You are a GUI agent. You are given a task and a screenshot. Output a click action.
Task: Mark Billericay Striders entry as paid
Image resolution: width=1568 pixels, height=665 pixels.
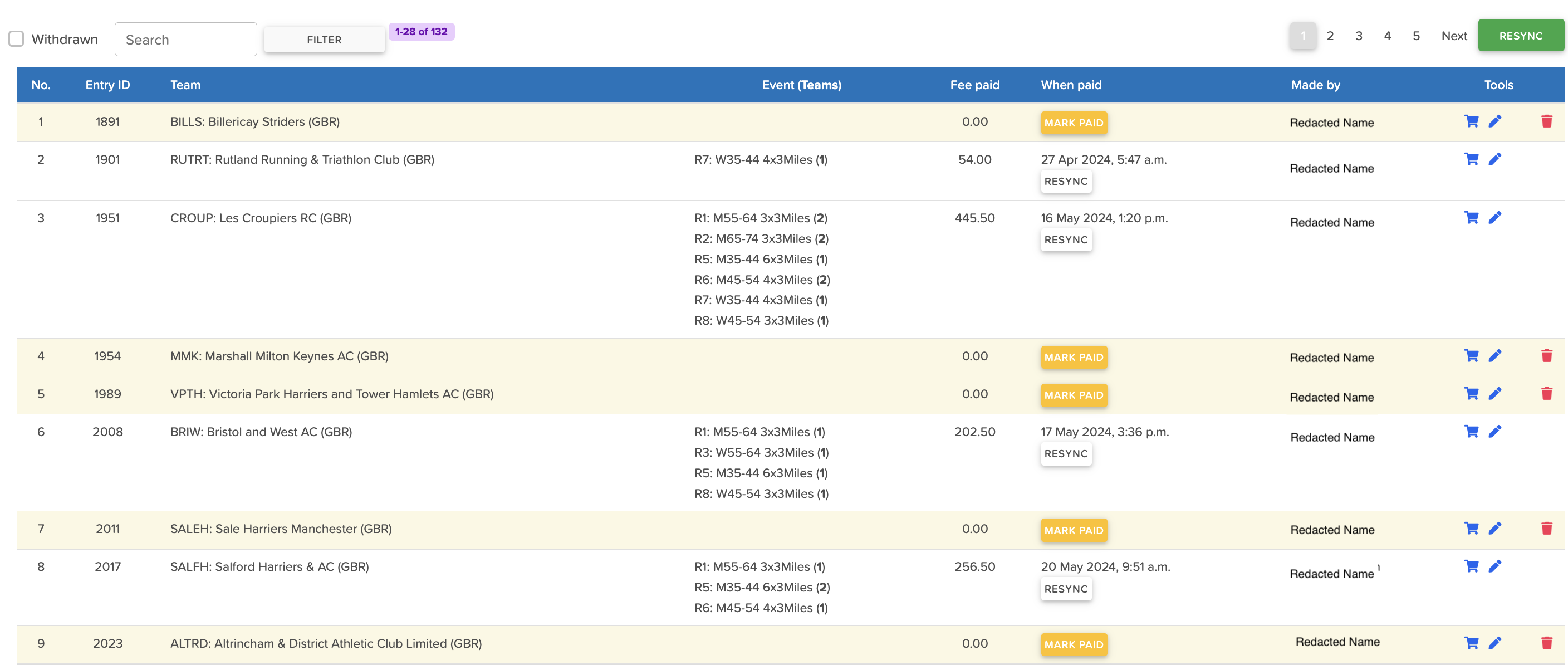click(1074, 123)
